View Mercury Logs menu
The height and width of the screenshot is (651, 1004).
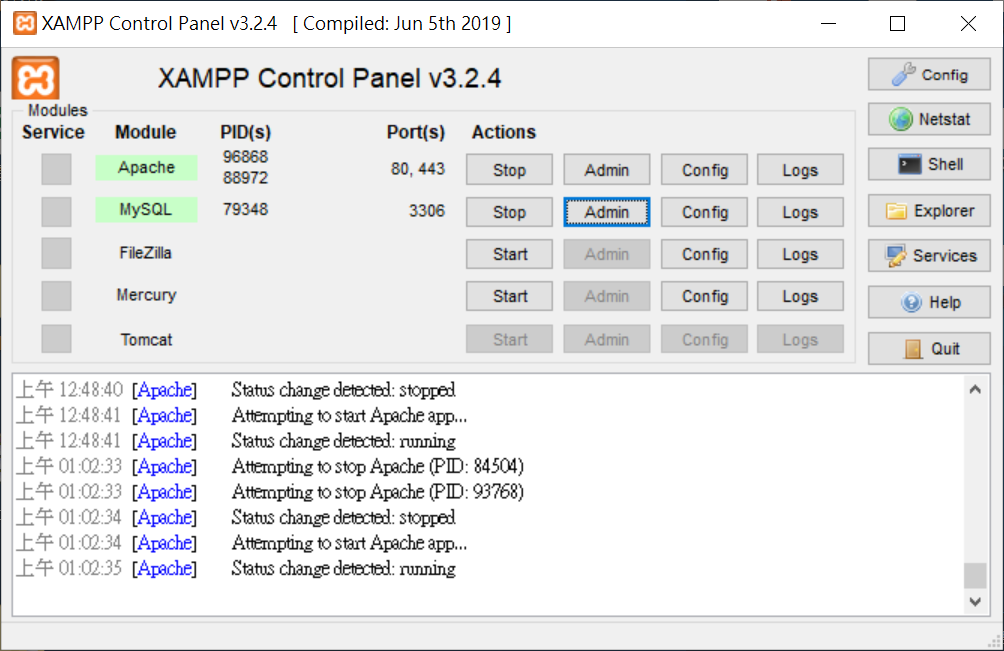coord(800,296)
